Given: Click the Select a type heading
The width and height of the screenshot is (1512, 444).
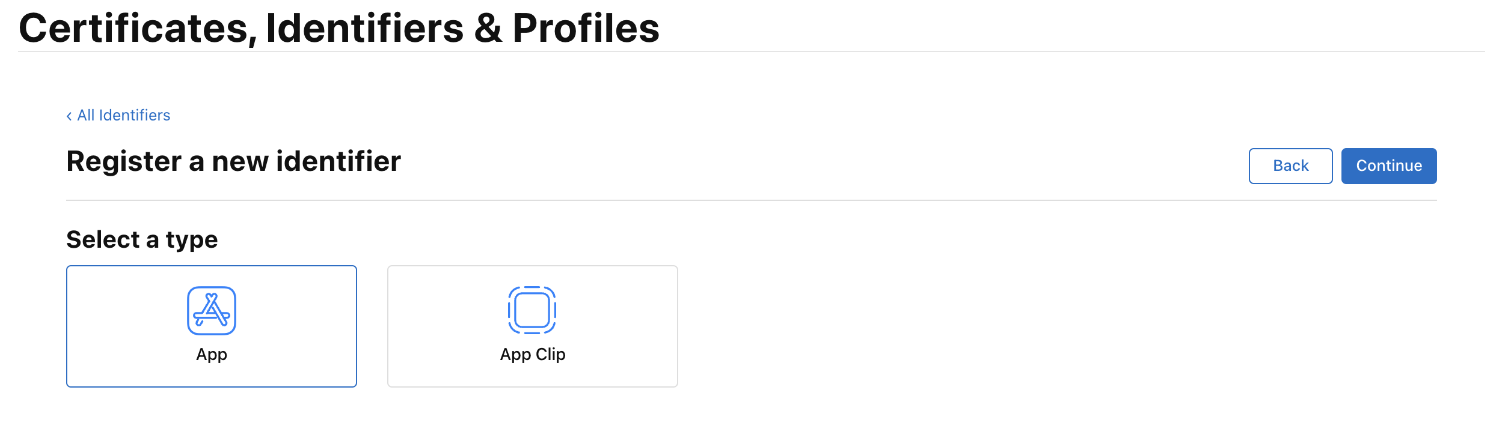Looking at the screenshot, I should 142,240.
